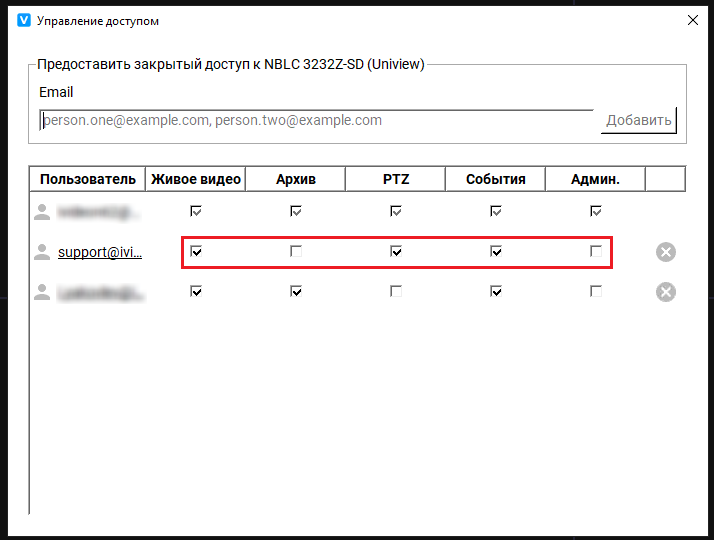The width and height of the screenshot is (714, 540).
Task: Enable PTZ checkbox in last user row
Action: 396,291
